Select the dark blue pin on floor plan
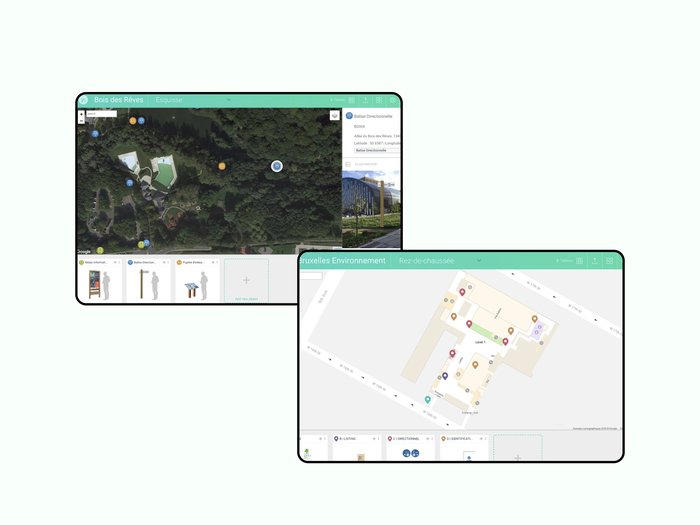 coord(444,375)
